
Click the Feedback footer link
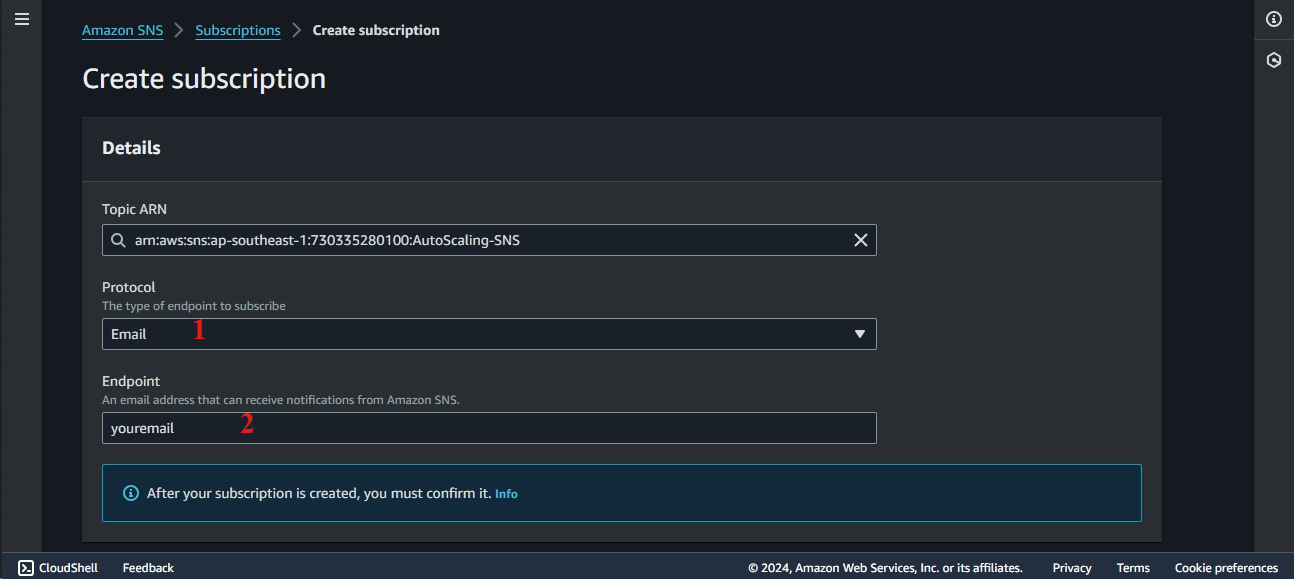(x=148, y=568)
